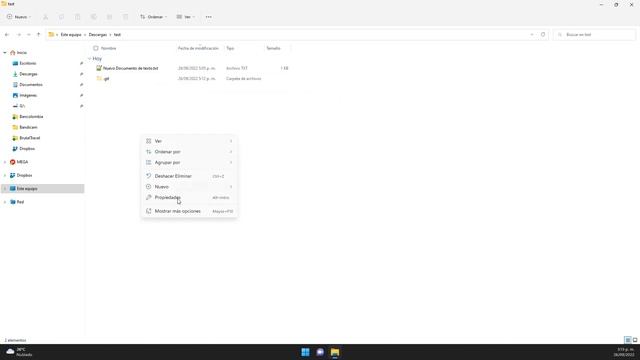640x360 pixels.
Task: Open Bandicam folder in the sidebar
Action: pos(28,127)
